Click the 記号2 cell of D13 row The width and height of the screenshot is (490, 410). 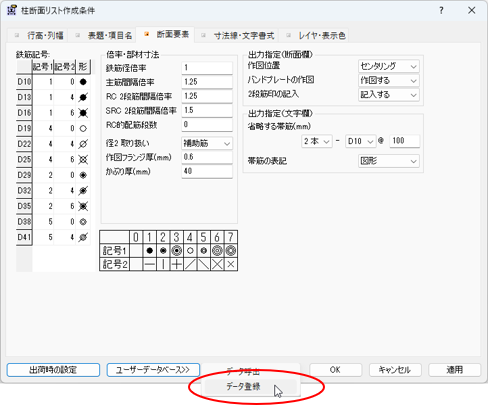[x=65, y=97]
